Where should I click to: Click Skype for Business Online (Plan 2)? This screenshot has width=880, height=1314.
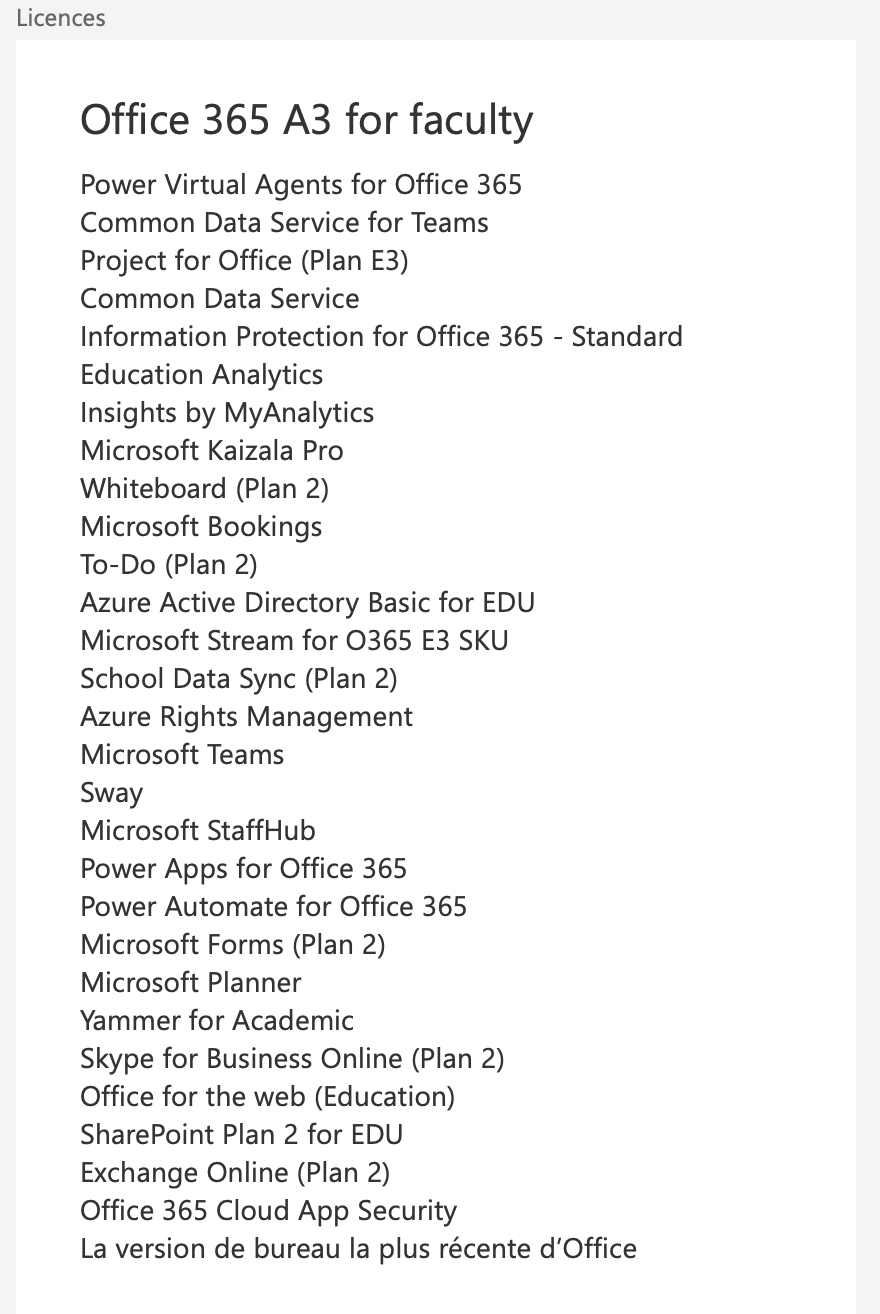292,1059
